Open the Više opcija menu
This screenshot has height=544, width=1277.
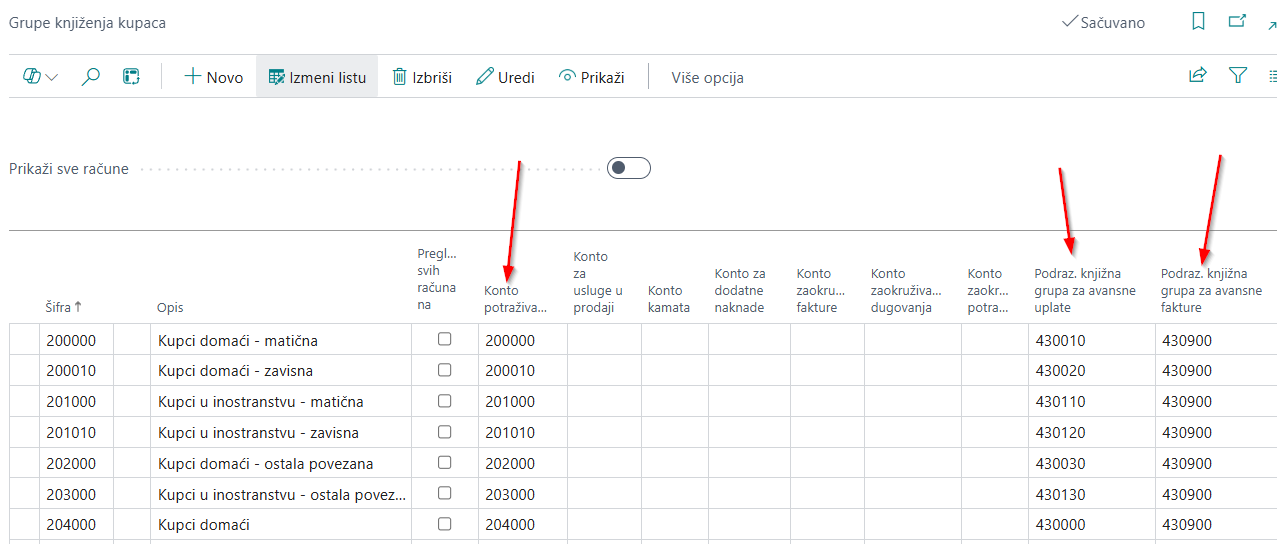(x=707, y=78)
